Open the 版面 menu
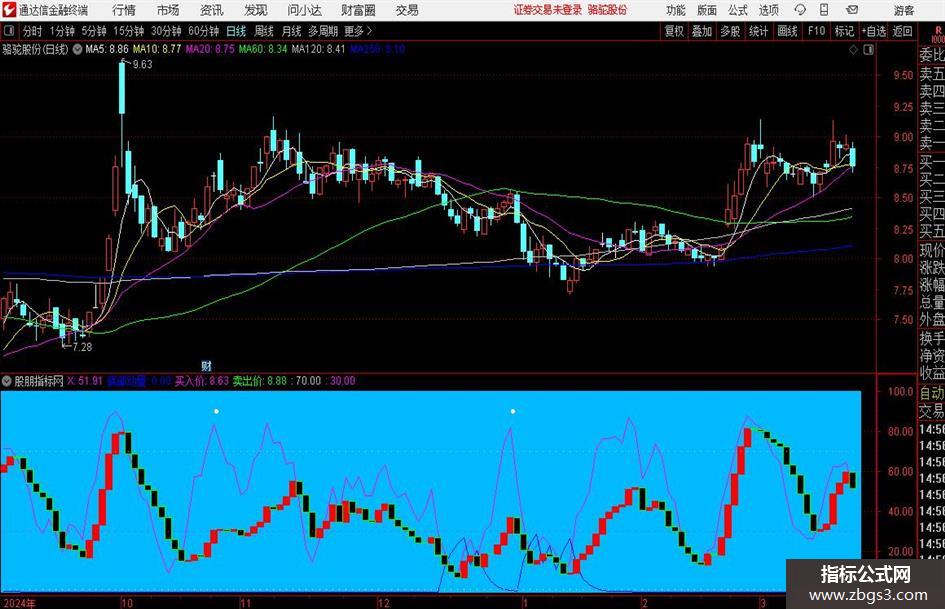Viewport: 945px width, 609px height. (706, 10)
